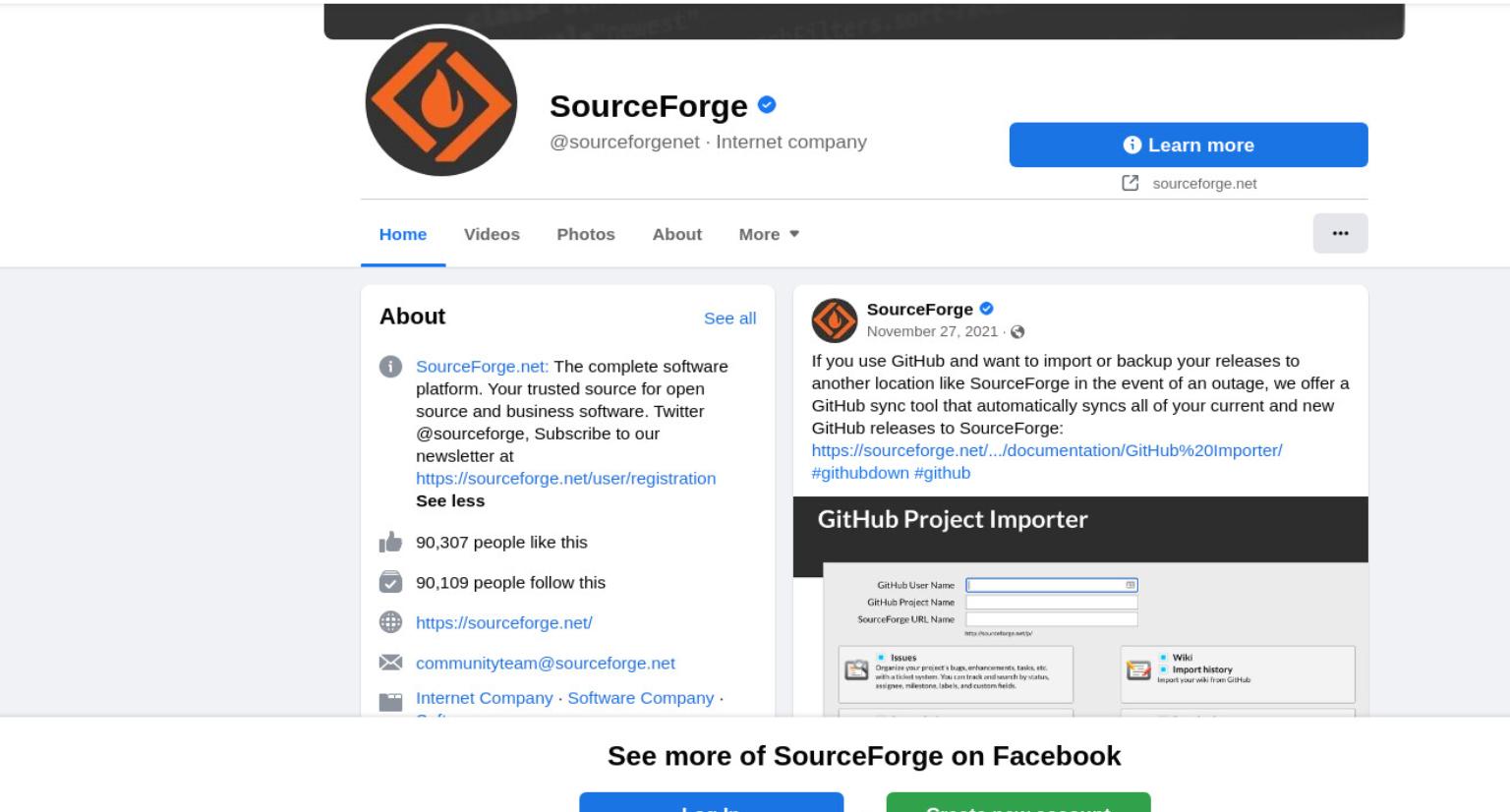This screenshot has height=812, width=1510.
Task: Switch to the Photos tab
Action: point(586,234)
